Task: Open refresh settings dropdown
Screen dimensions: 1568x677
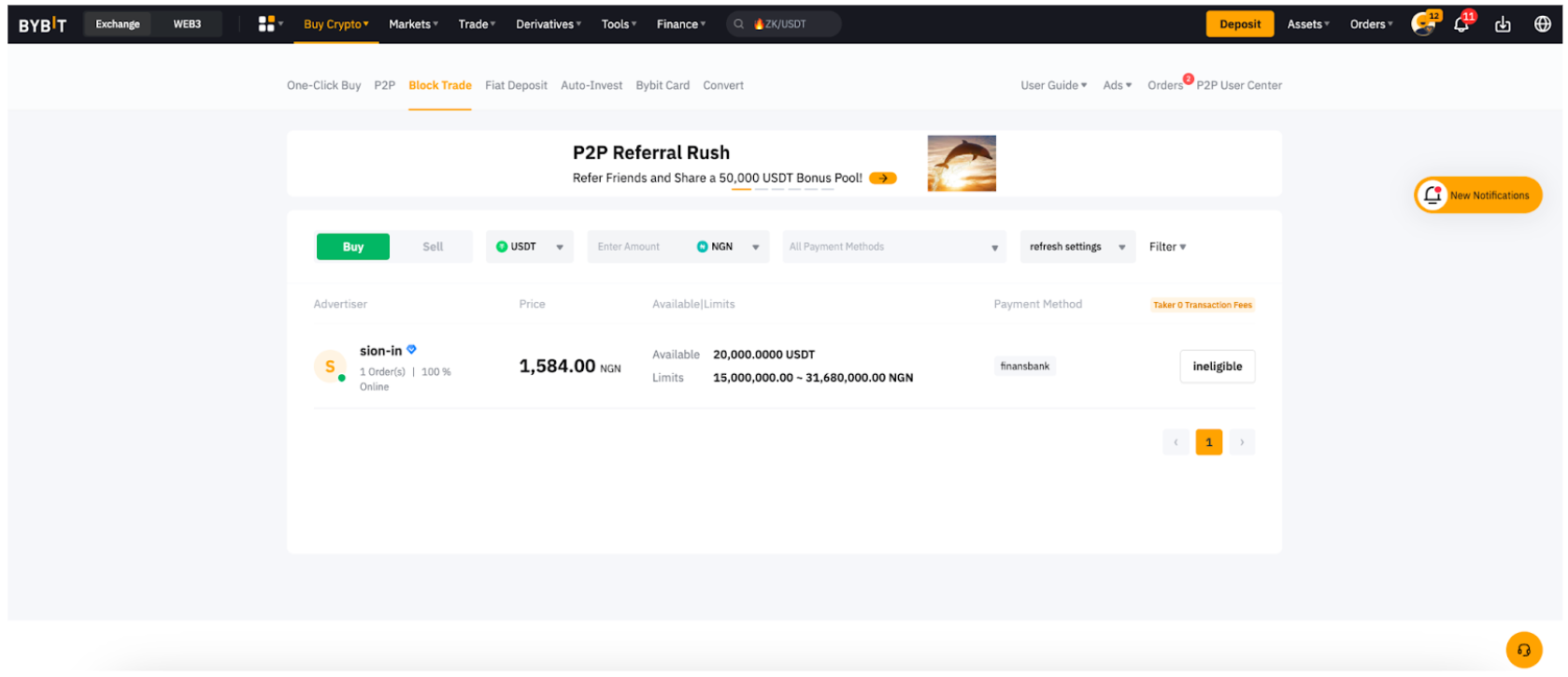Action: pyautogui.click(x=1076, y=247)
